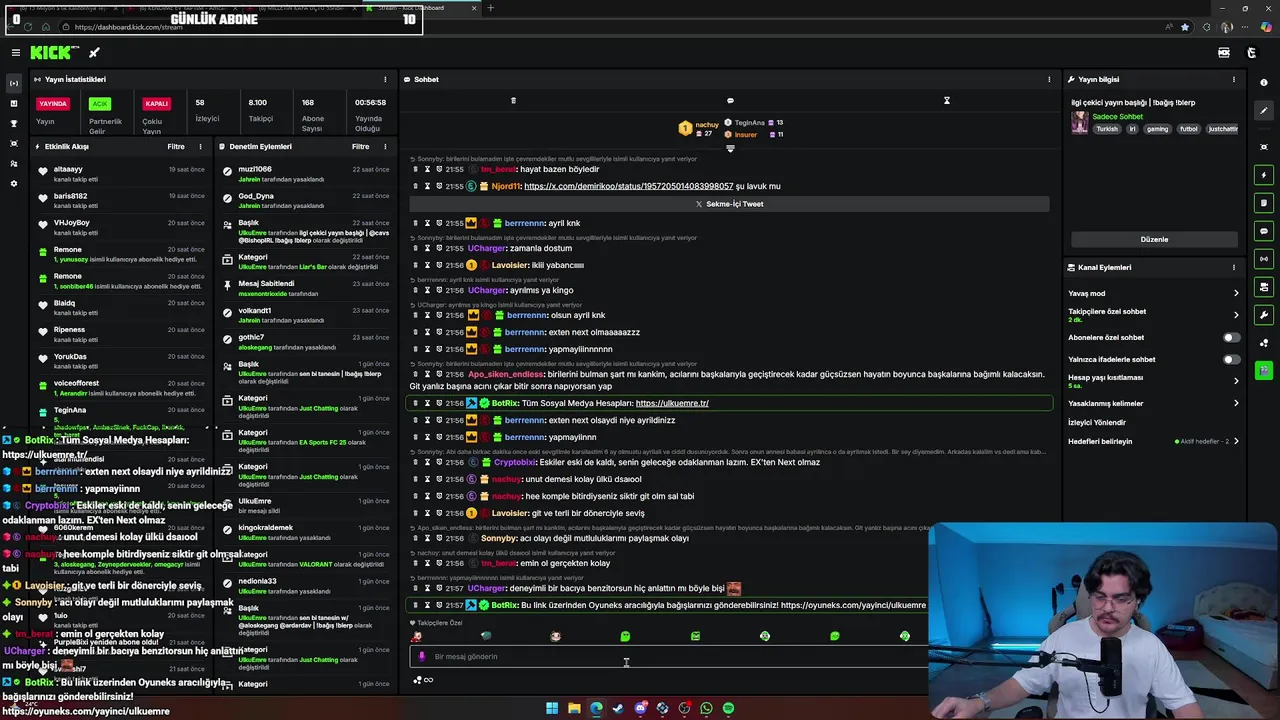Viewport: 1280px width, 720px height.
Task: Open Steam from taskbar
Action: pos(618,708)
